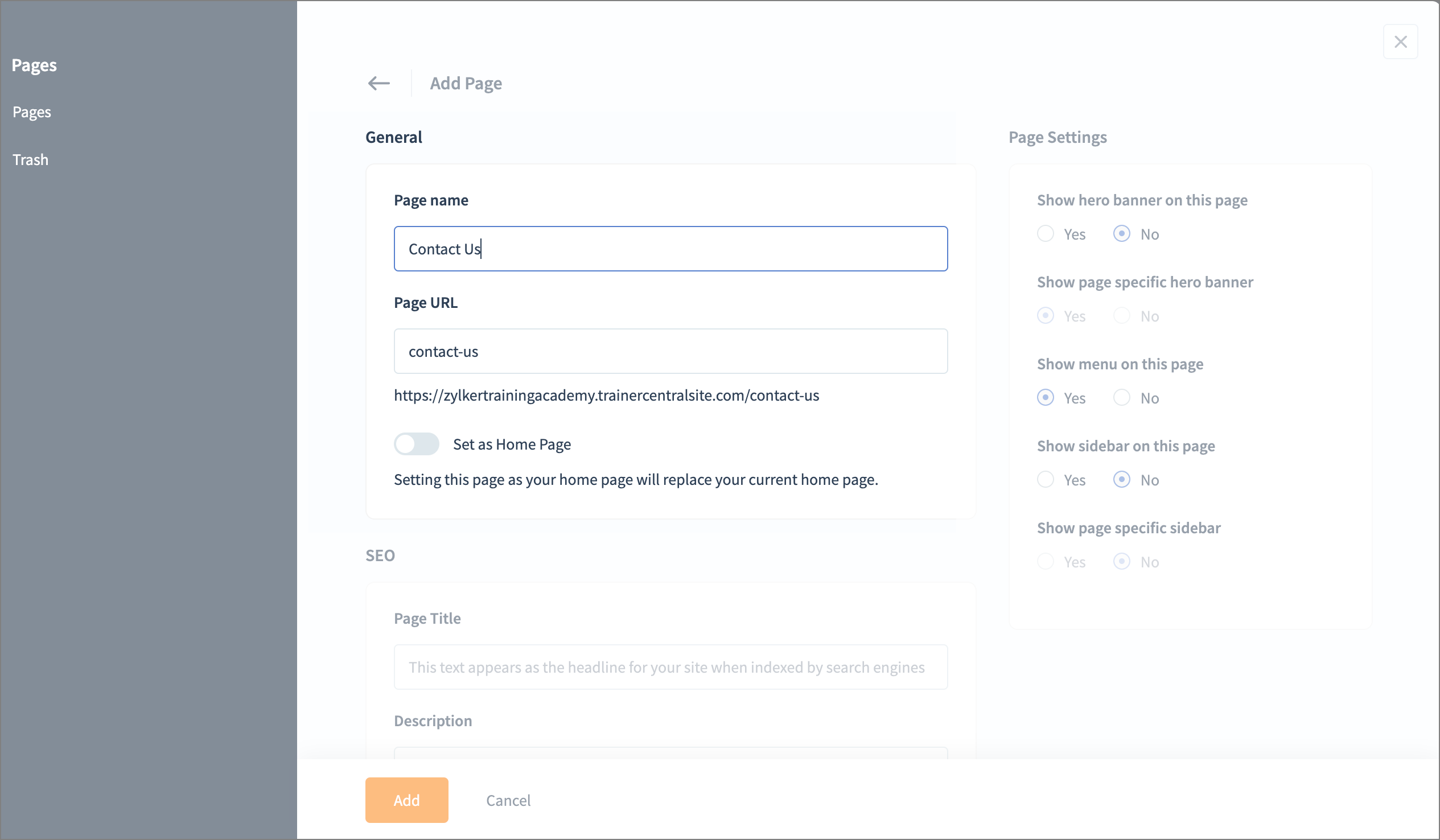Choose No for Show menu on this page
The width and height of the screenshot is (1440, 840).
click(x=1122, y=398)
